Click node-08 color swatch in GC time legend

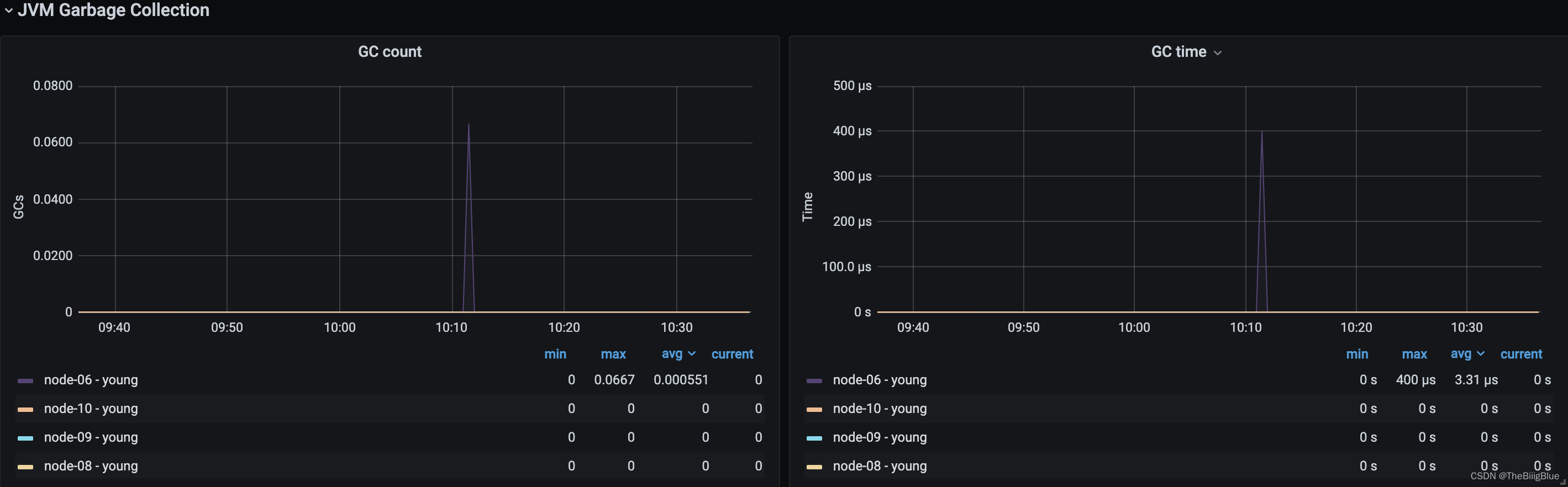[x=814, y=467]
